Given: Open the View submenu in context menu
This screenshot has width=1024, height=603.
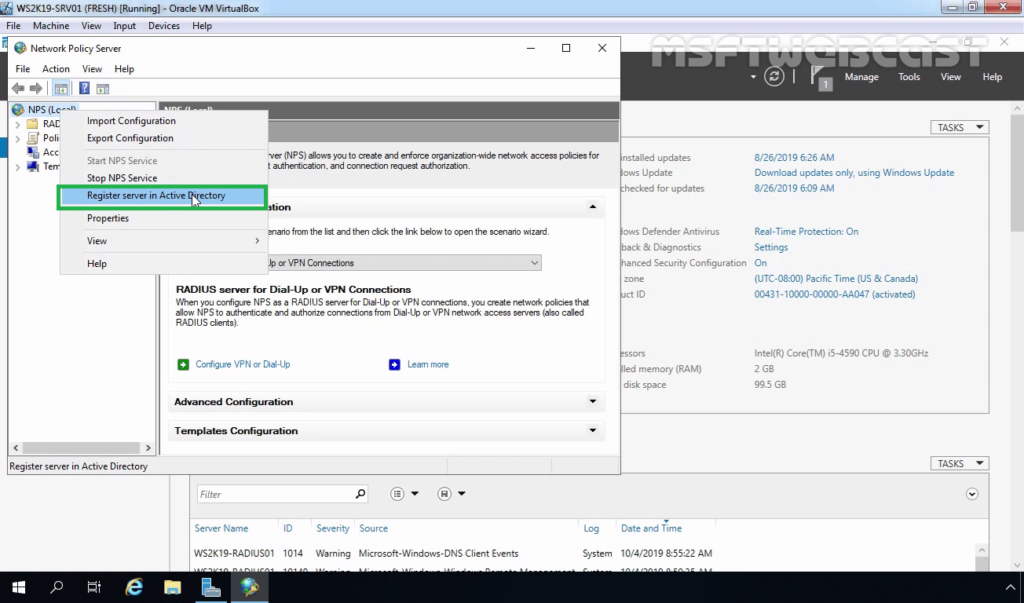Looking at the screenshot, I should click(x=164, y=241).
